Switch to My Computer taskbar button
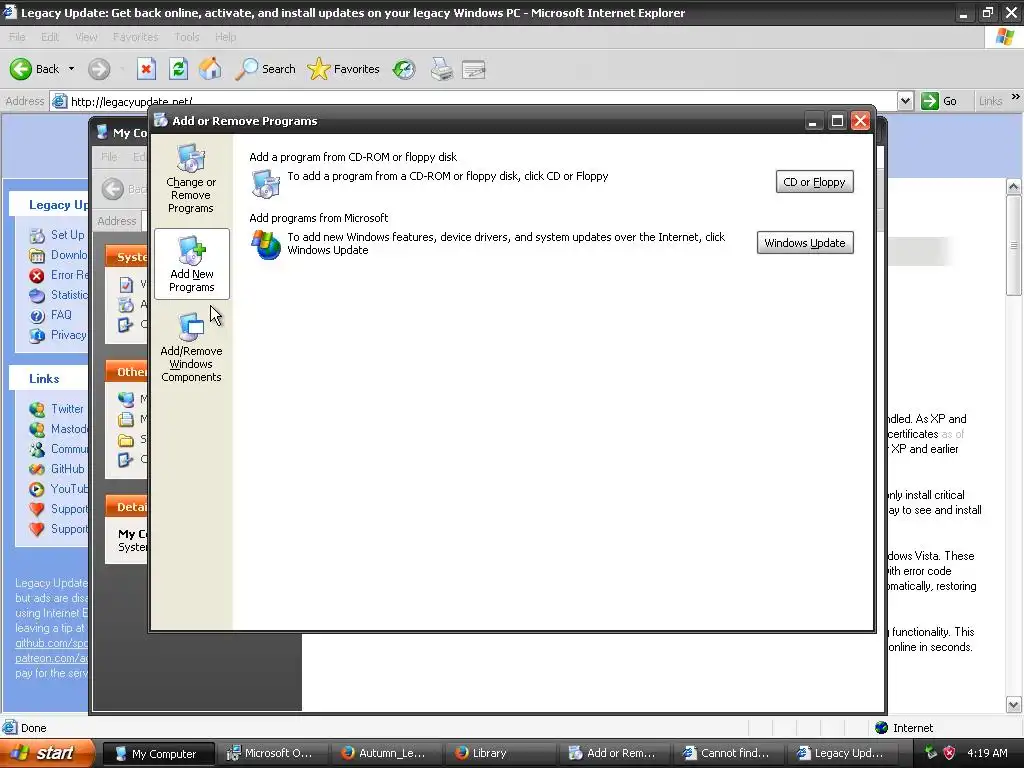The width and height of the screenshot is (1024, 768). 158,754
